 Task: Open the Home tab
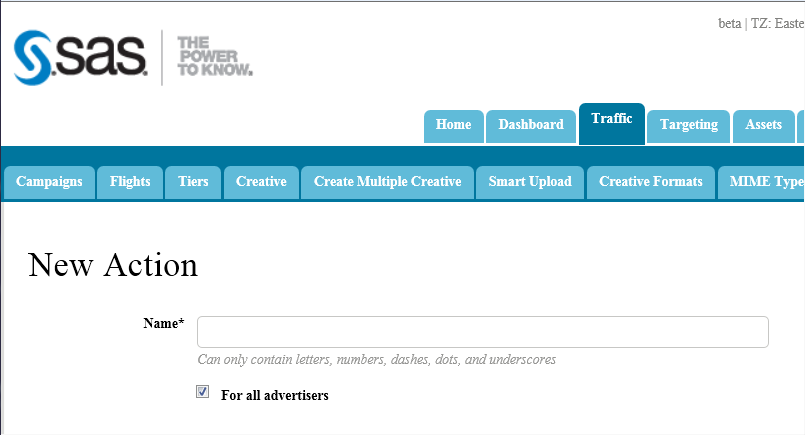453,125
